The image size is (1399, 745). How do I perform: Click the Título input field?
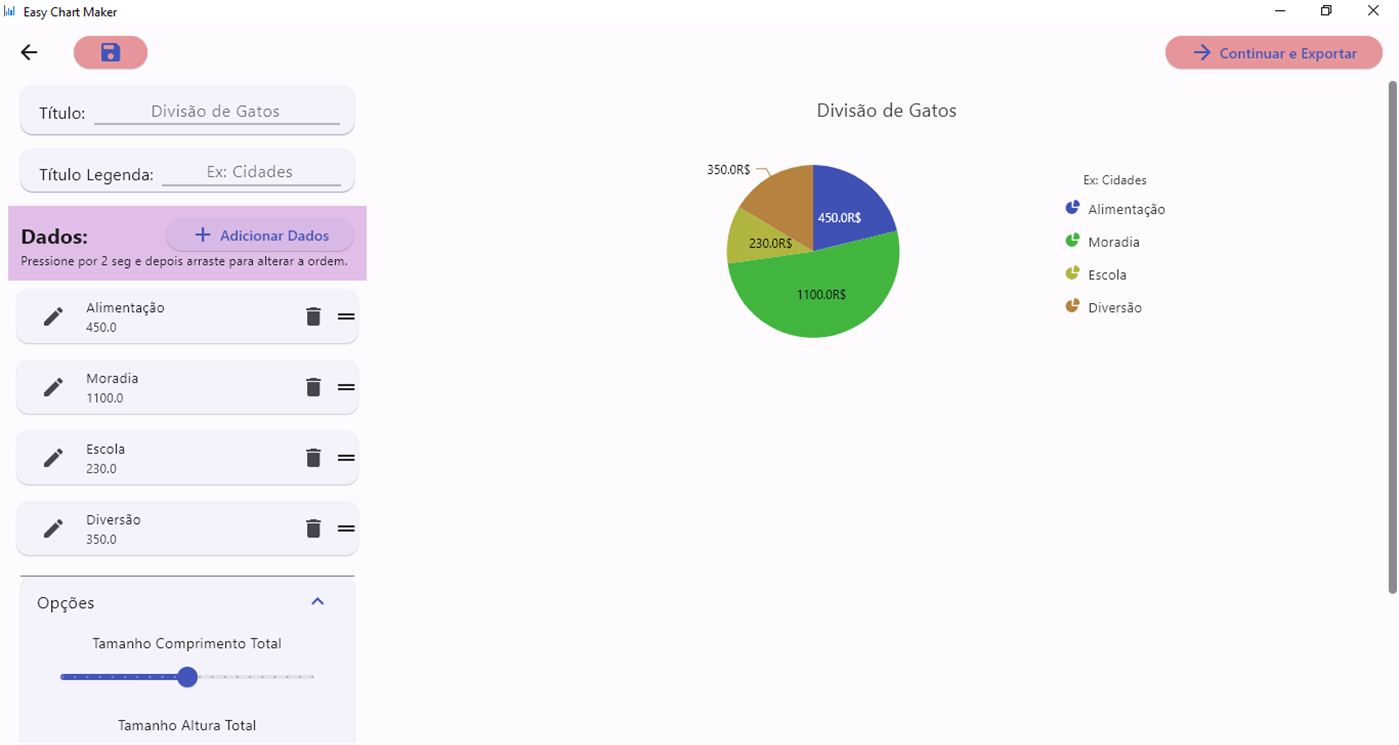click(x=220, y=110)
